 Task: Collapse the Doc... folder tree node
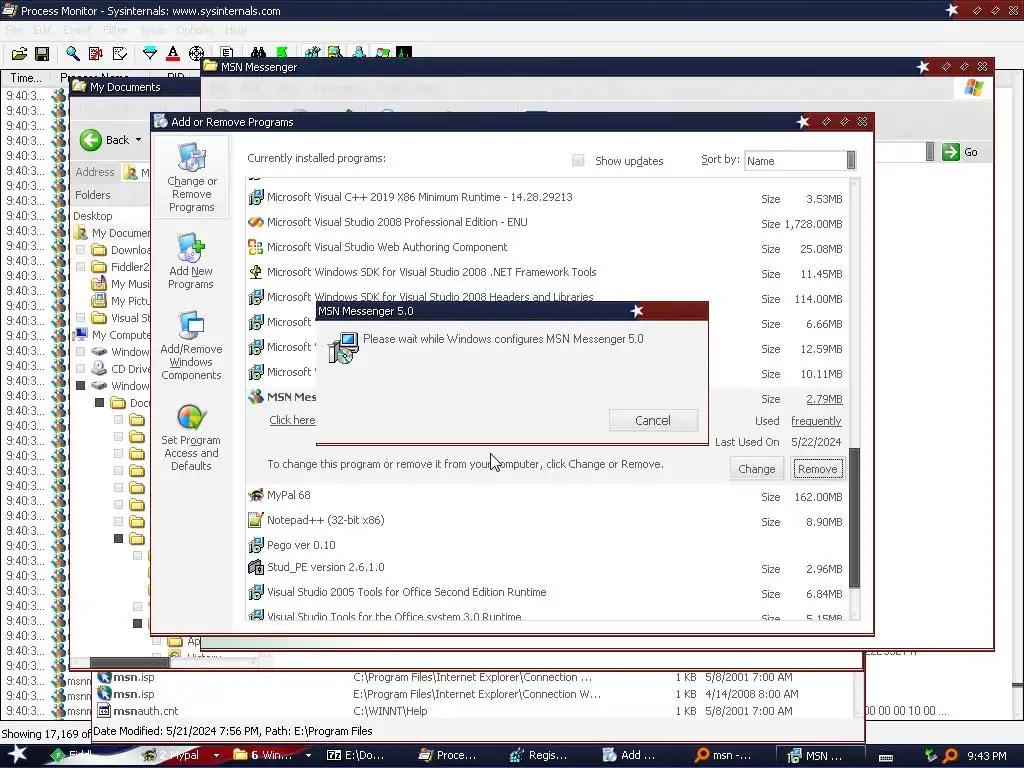tap(99, 402)
